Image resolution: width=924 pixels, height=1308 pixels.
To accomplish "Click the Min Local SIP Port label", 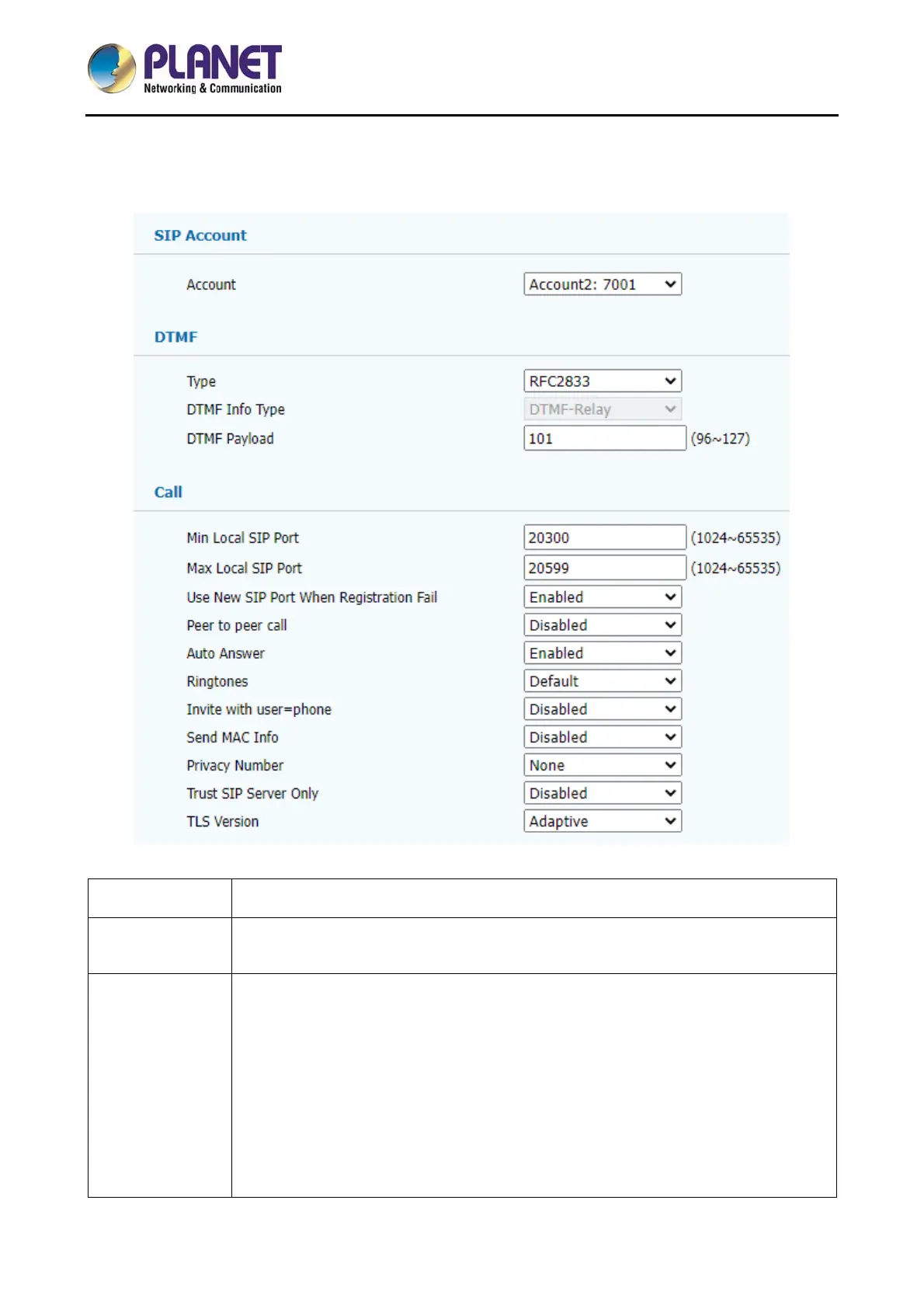I will (x=242, y=537).
